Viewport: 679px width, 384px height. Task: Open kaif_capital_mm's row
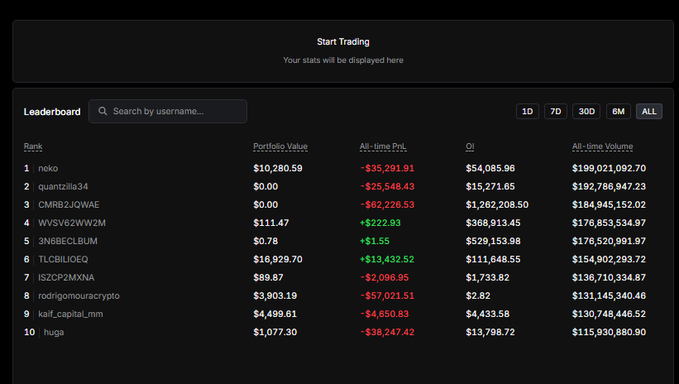pyautogui.click(x=71, y=314)
